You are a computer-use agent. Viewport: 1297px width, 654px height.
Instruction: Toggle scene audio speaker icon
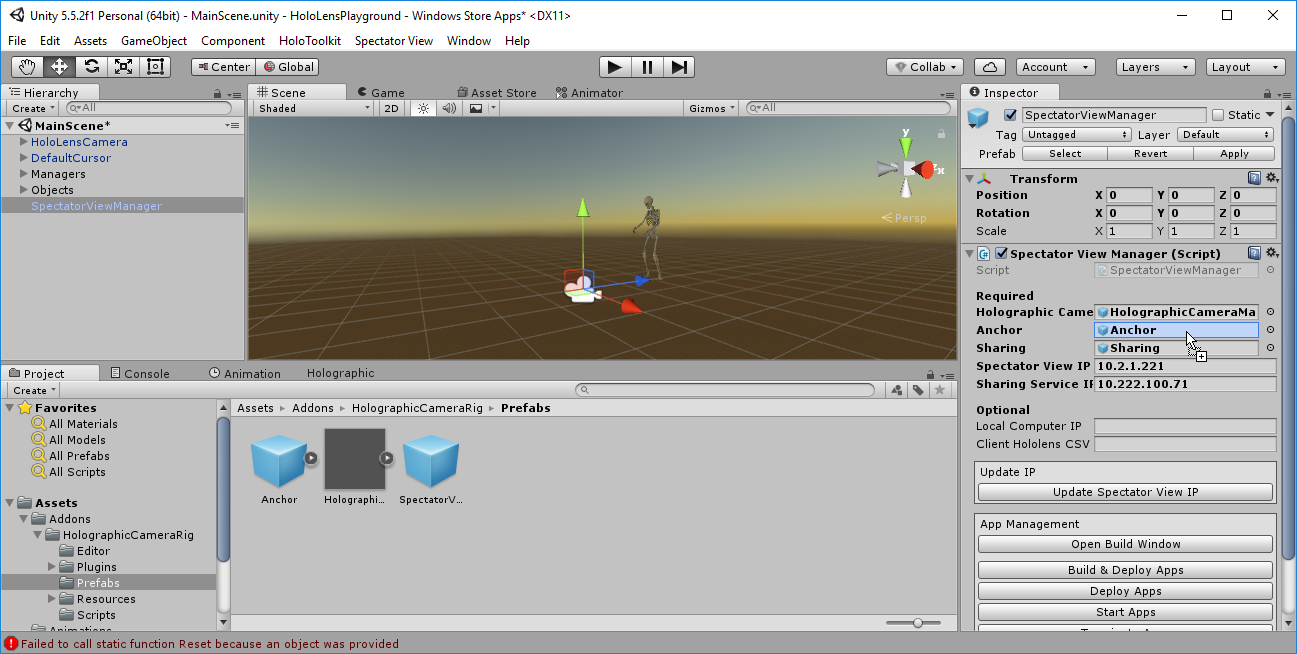tap(449, 108)
